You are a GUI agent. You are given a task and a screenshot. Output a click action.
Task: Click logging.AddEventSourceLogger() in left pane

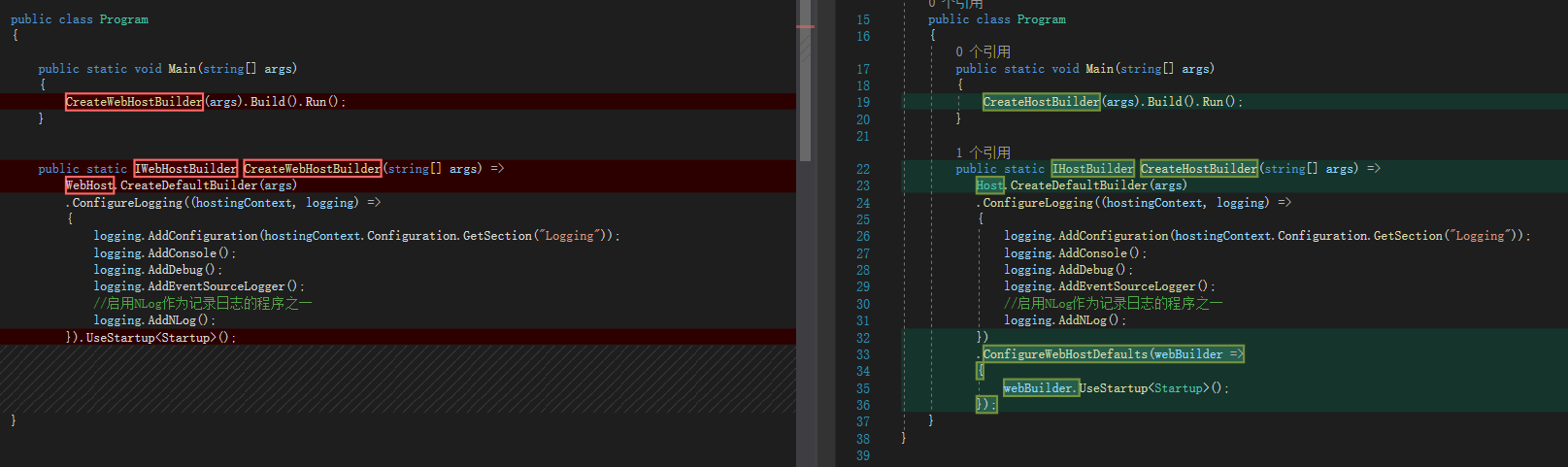click(x=199, y=286)
